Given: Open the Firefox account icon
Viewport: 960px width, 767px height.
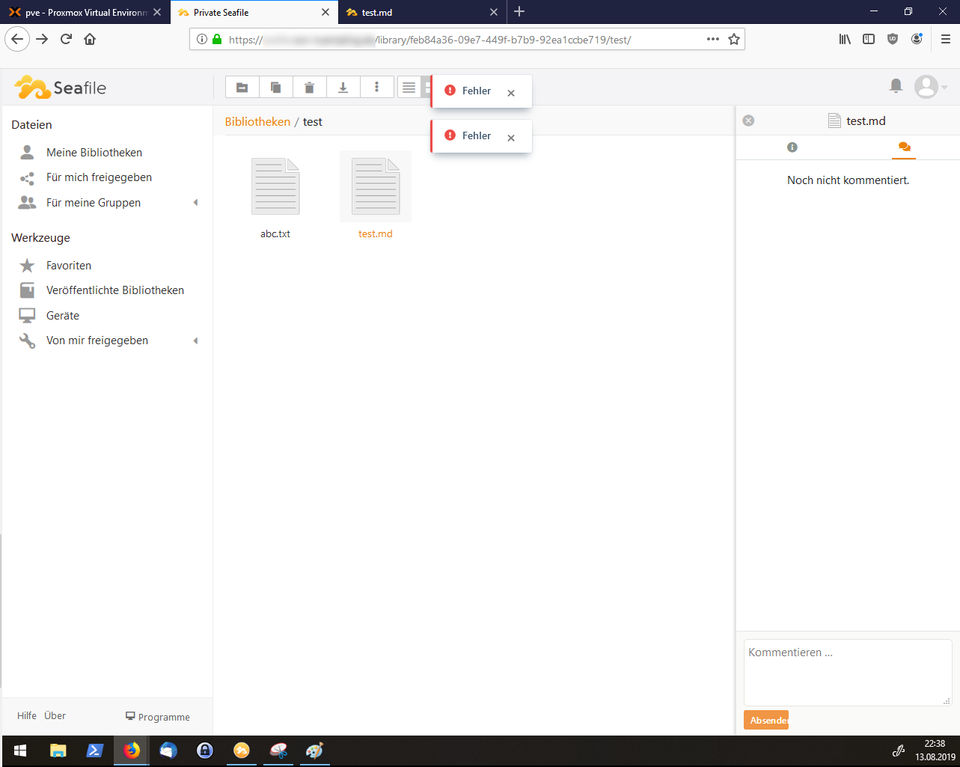Looking at the screenshot, I should tap(917, 39).
